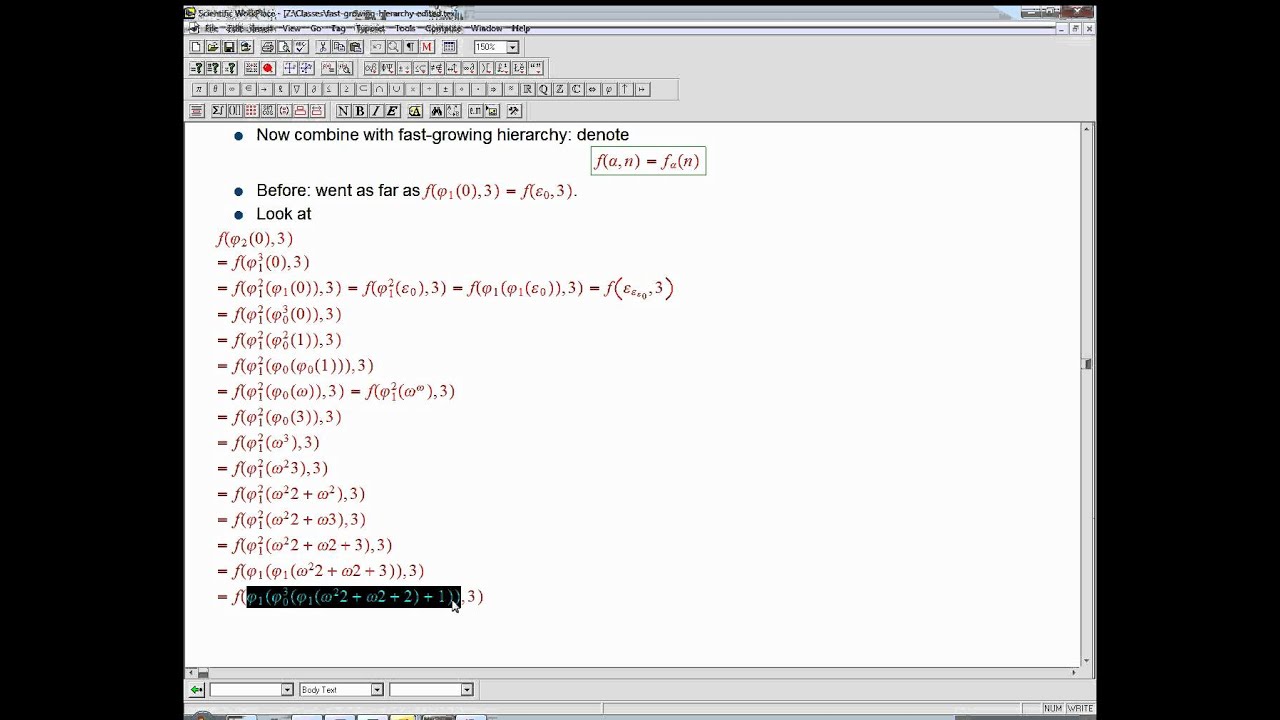
Task: Toggle Emphasize text tag E
Action: click(392, 110)
